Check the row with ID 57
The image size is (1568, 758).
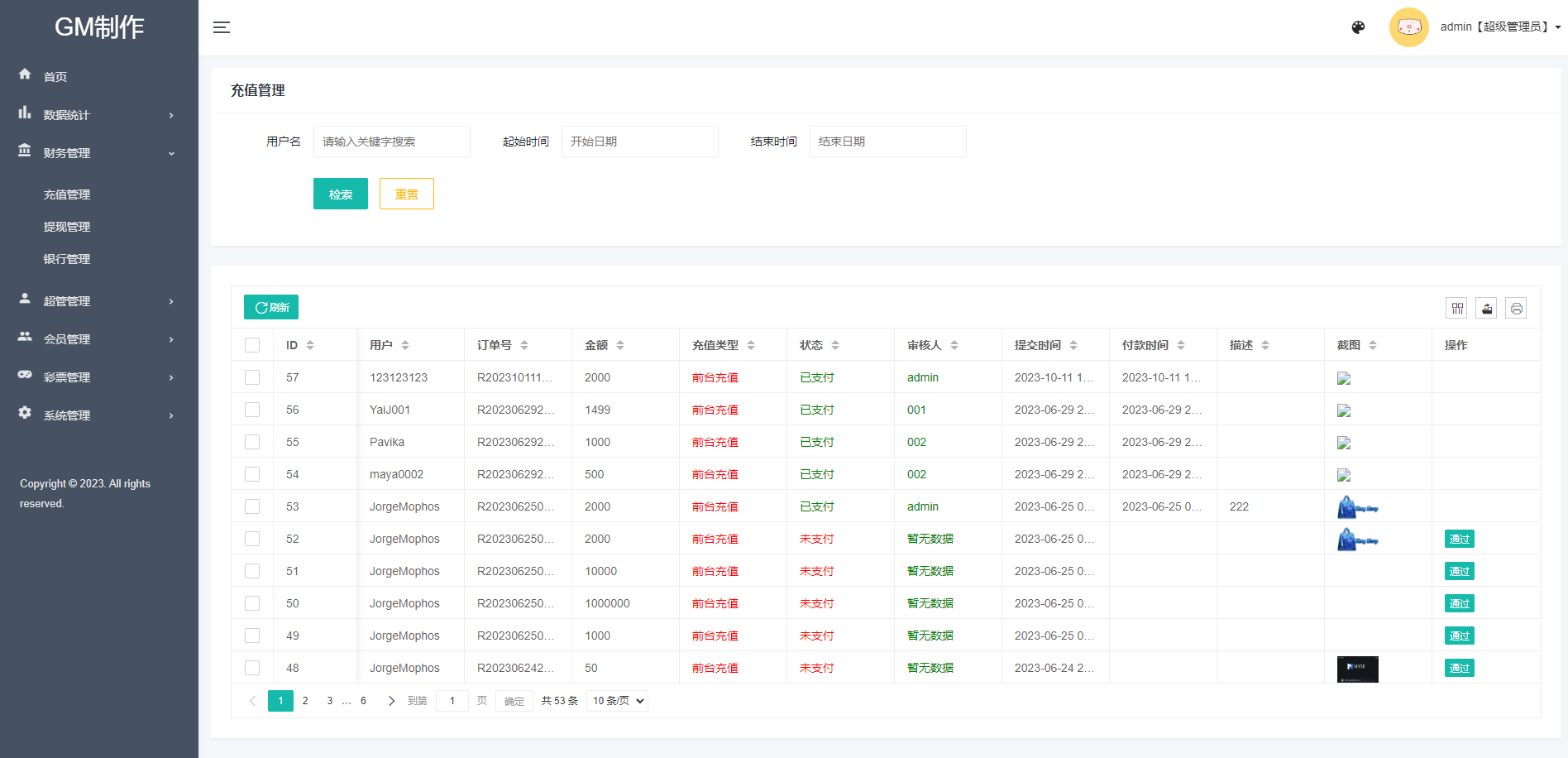252,377
